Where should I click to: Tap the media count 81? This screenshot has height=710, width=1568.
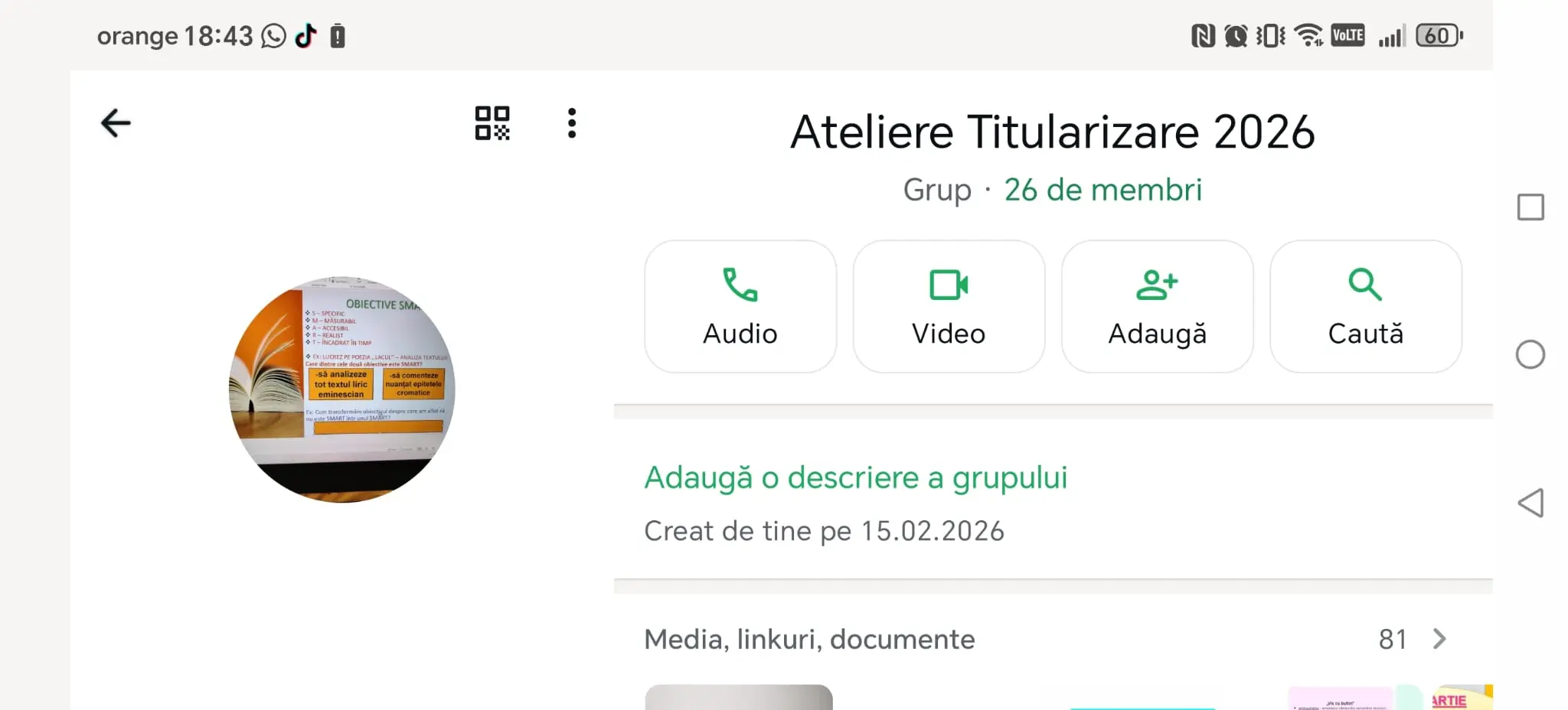click(1393, 639)
